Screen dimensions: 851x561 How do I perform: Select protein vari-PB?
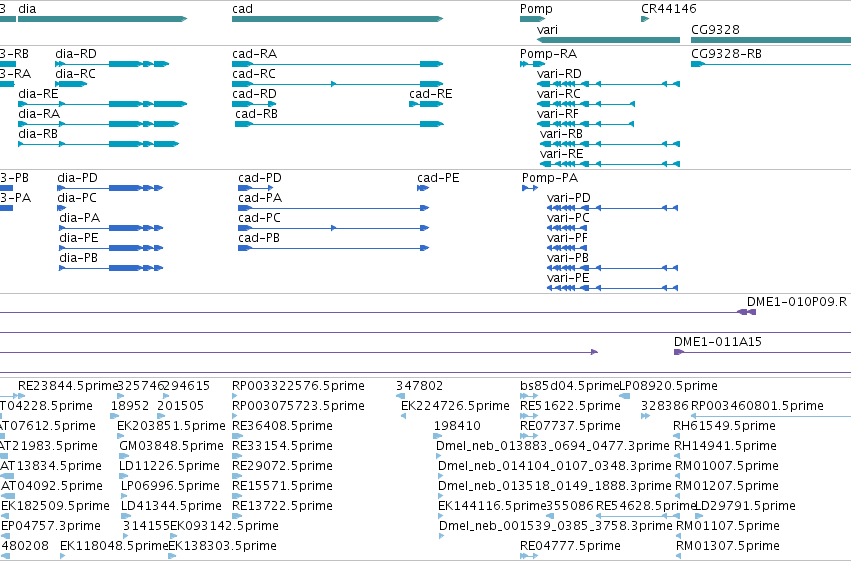(x=613, y=268)
